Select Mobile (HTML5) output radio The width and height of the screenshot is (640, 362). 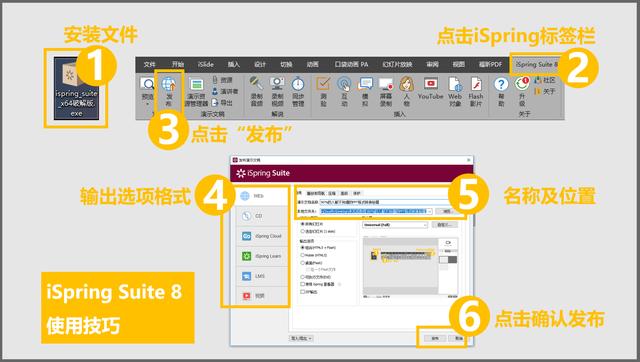(303, 255)
